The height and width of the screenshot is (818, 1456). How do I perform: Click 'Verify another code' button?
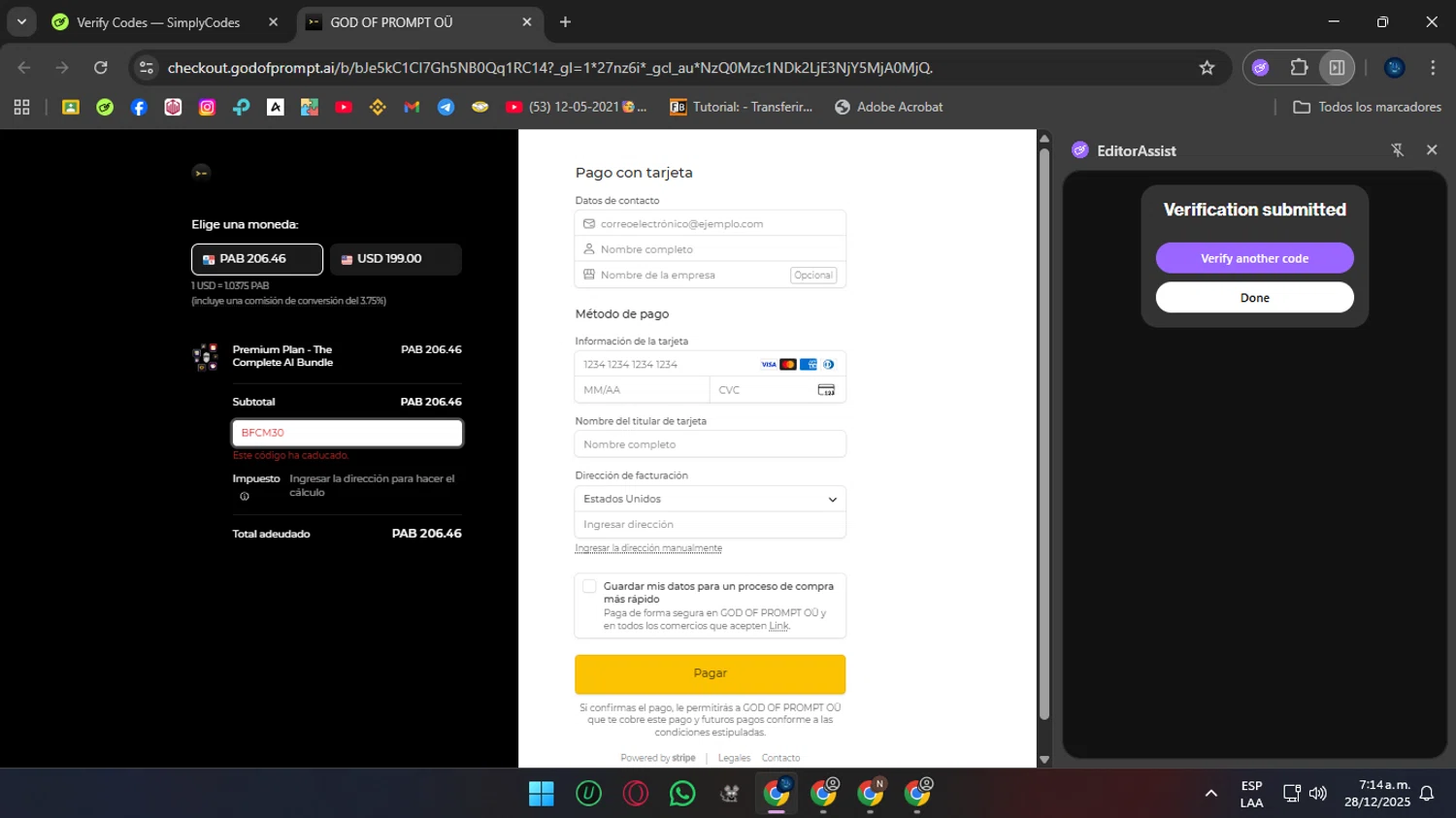point(1254,258)
